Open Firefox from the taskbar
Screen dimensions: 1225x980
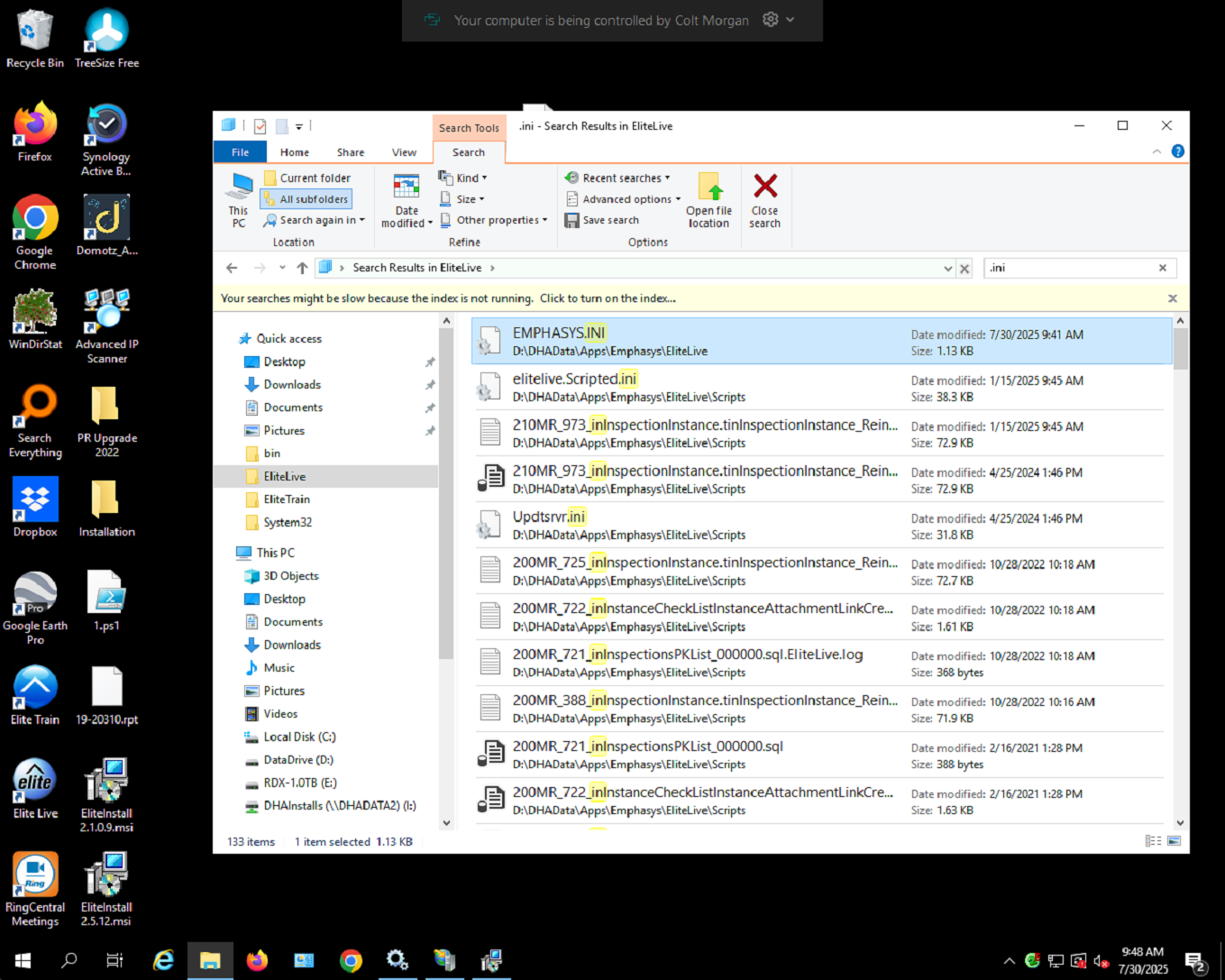[x=257, y=961]
